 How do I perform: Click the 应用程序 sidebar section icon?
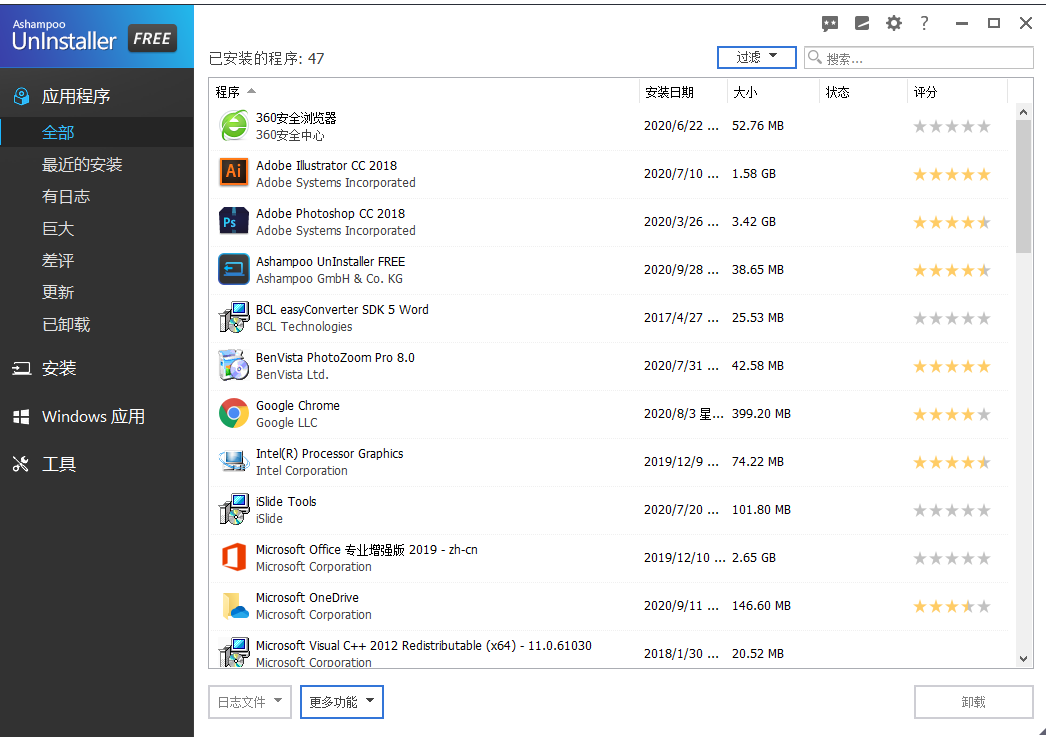(x=21, y=97)
